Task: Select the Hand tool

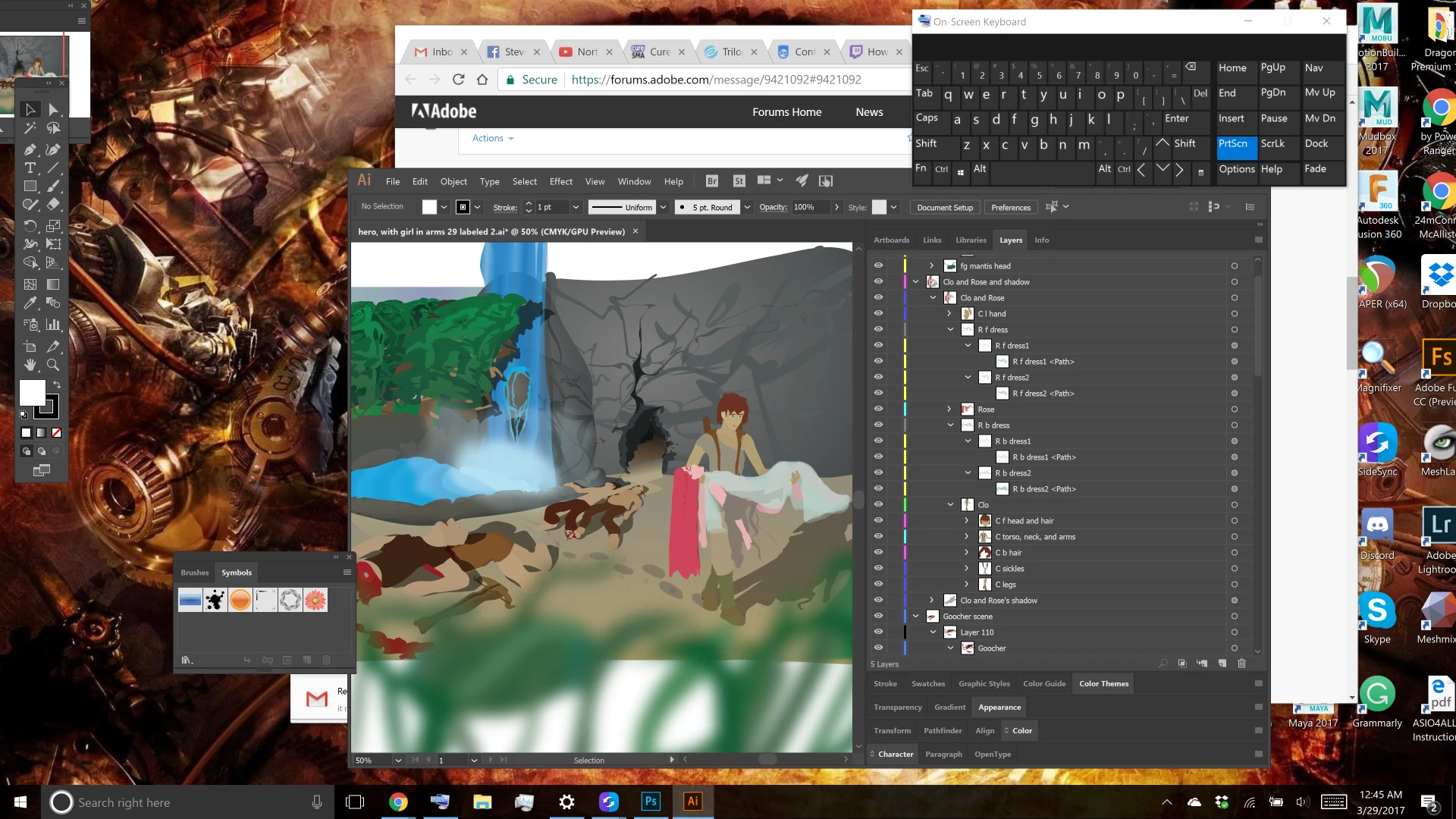Action: tap(30, 365)
